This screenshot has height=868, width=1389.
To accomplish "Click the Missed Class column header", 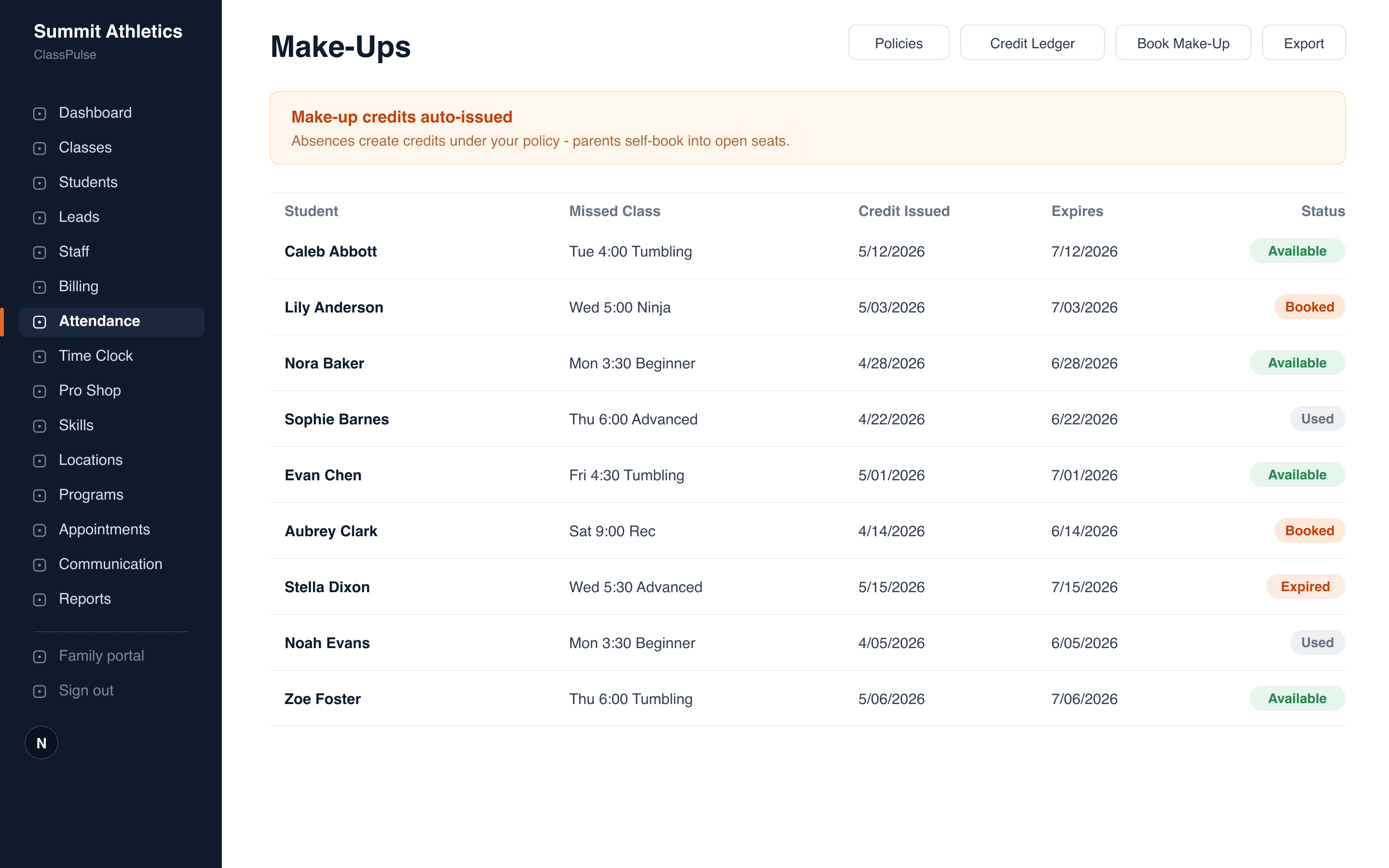I will [615, 211].
